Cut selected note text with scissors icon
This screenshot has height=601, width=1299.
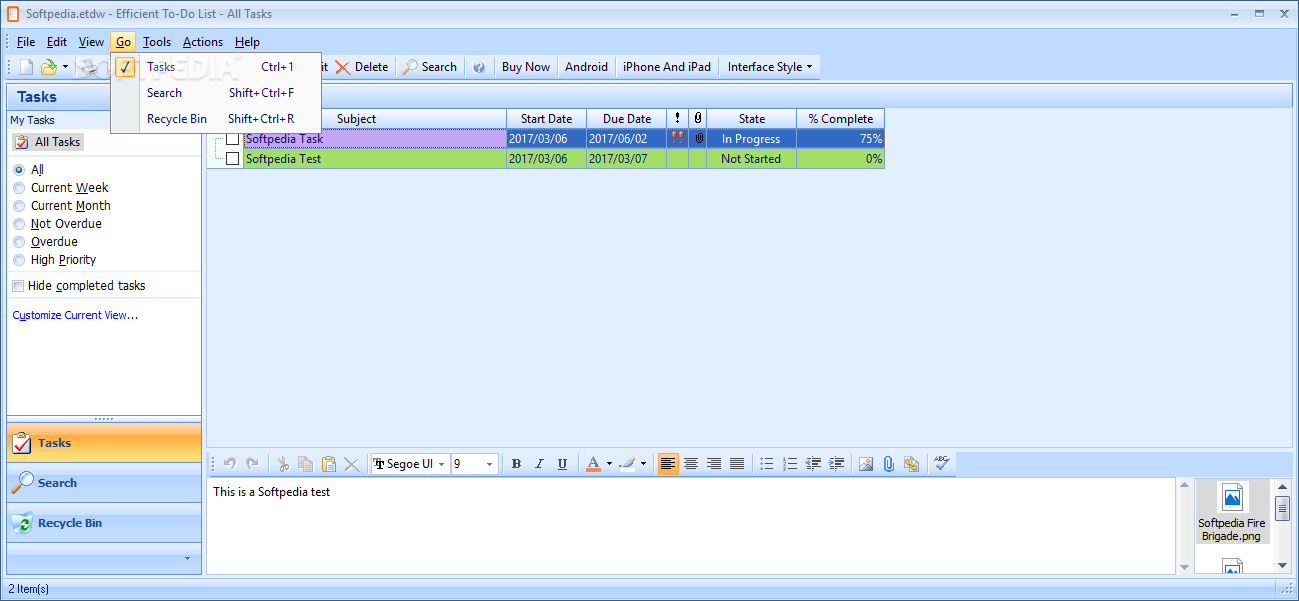point(283,464)
